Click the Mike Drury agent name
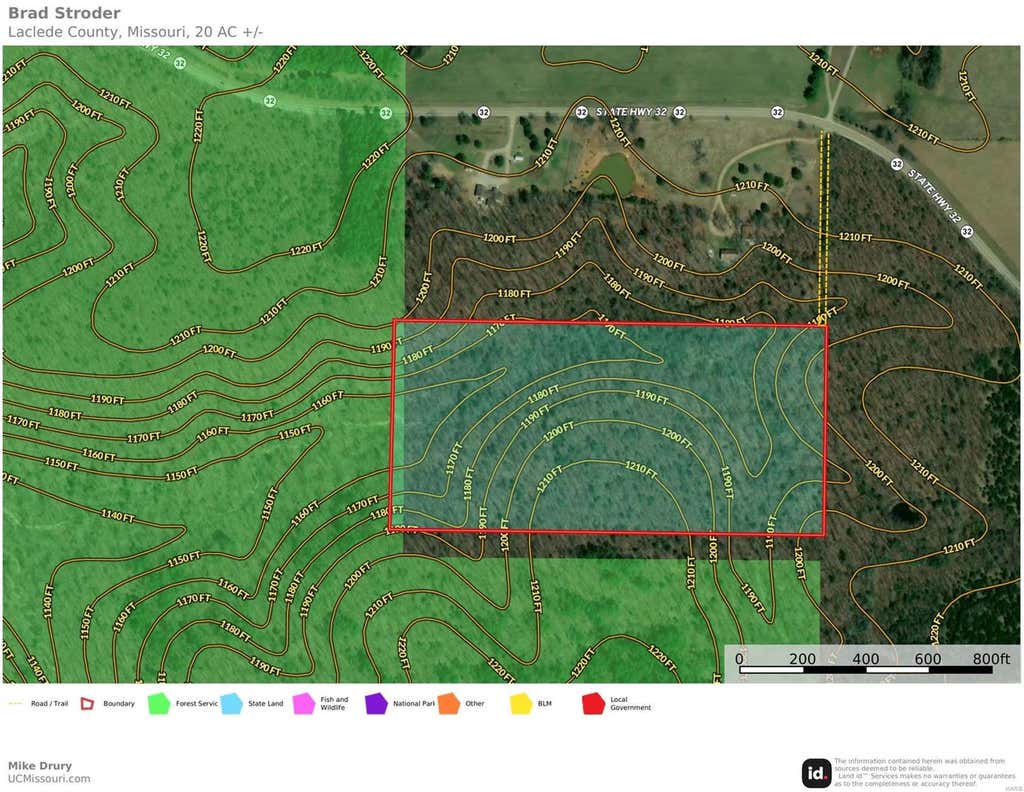This screenshot has height=792, width=1024. [40, 765]
